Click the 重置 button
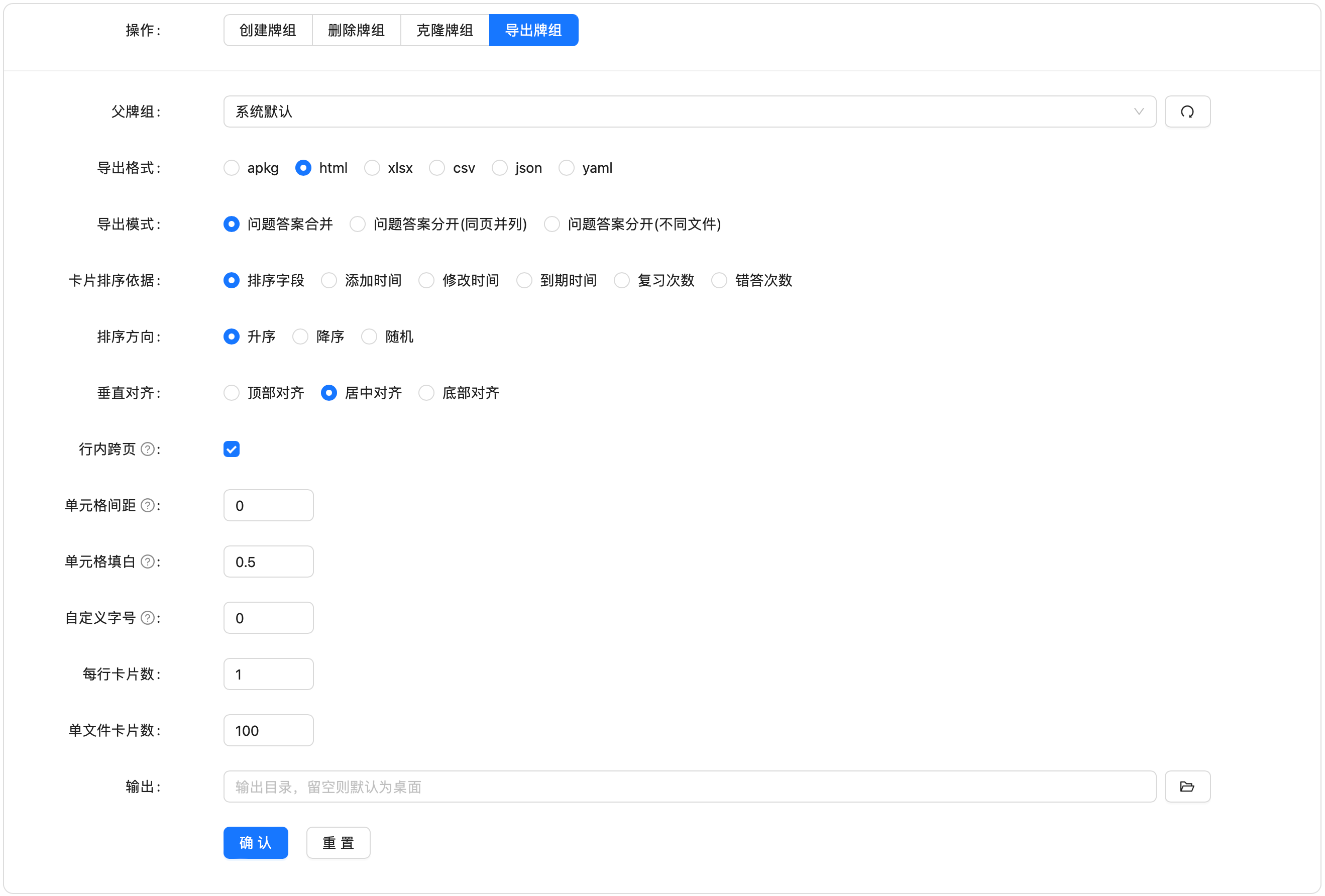 click(339, 842)
